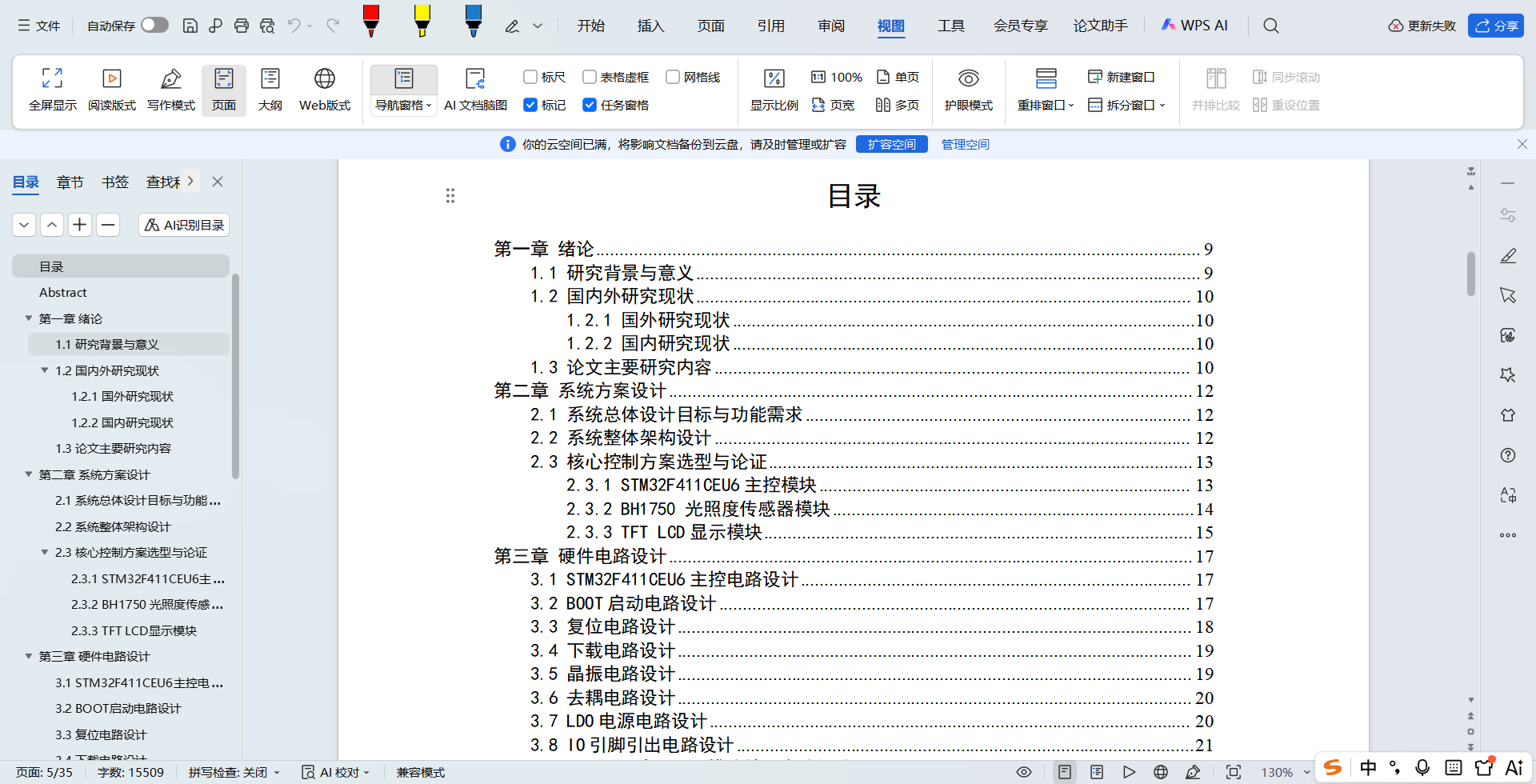Image resolution: width=1536 pixels, height=784 pixels.
Task: Select the blue highlighter pen
Action: (x=473, y=21)
